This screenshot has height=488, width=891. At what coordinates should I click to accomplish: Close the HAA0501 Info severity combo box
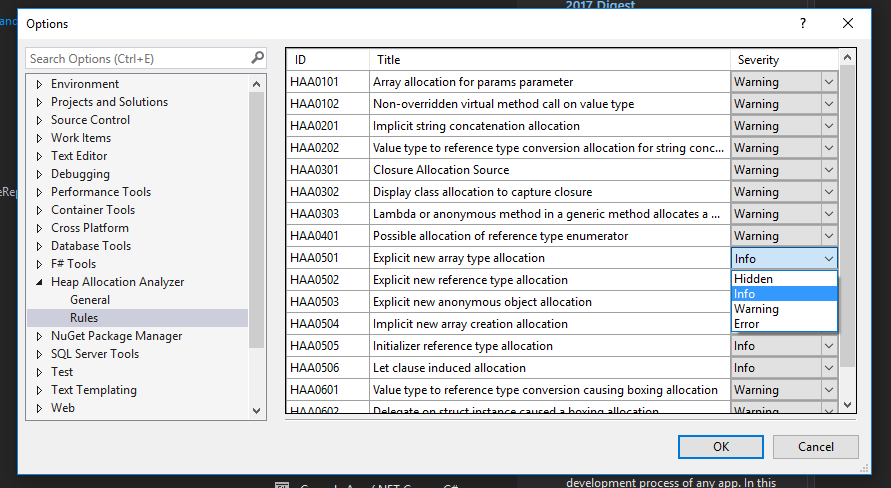tap(784, 258)
